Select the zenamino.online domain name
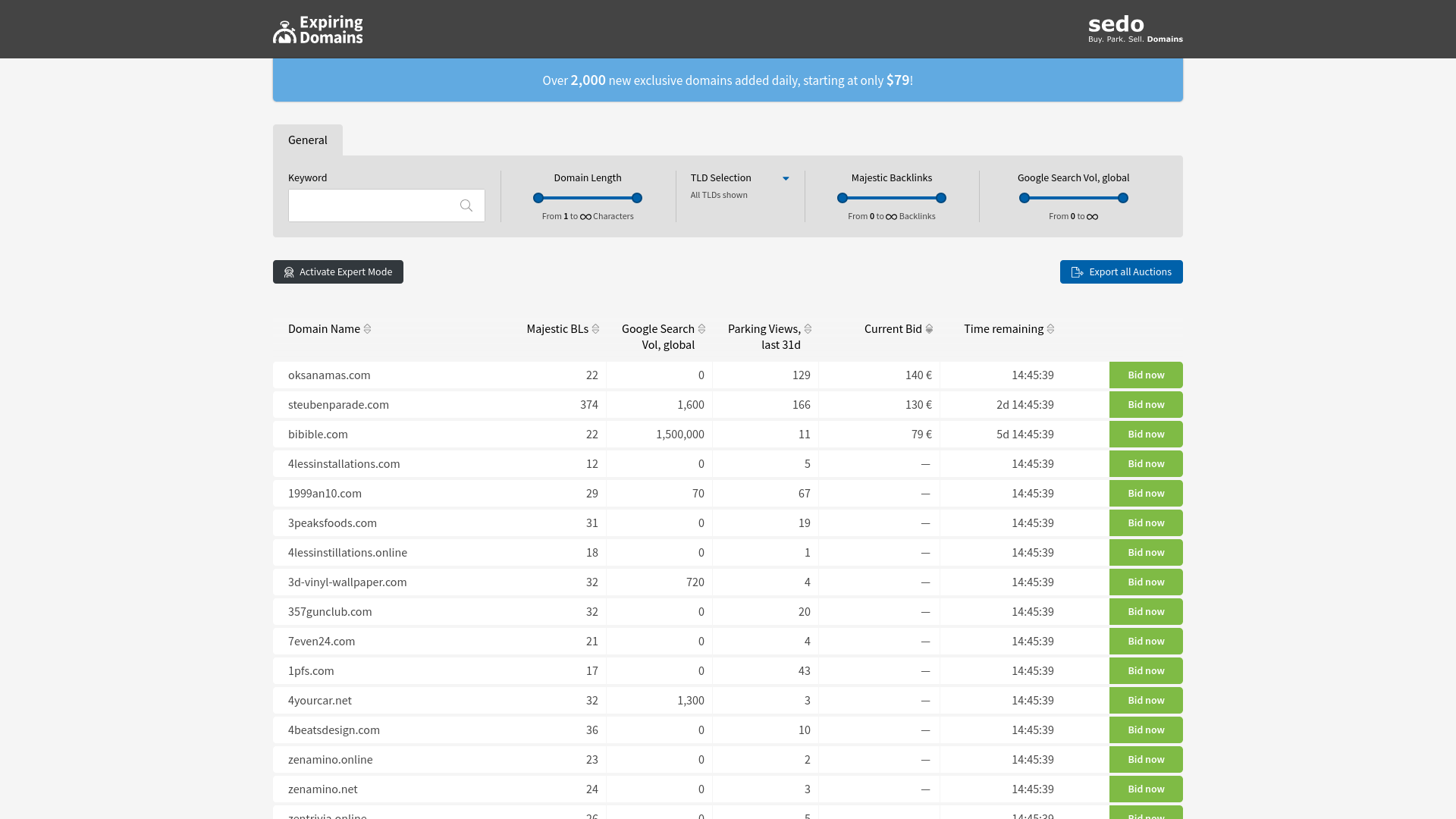1456x819 pixels. [330, 759]
